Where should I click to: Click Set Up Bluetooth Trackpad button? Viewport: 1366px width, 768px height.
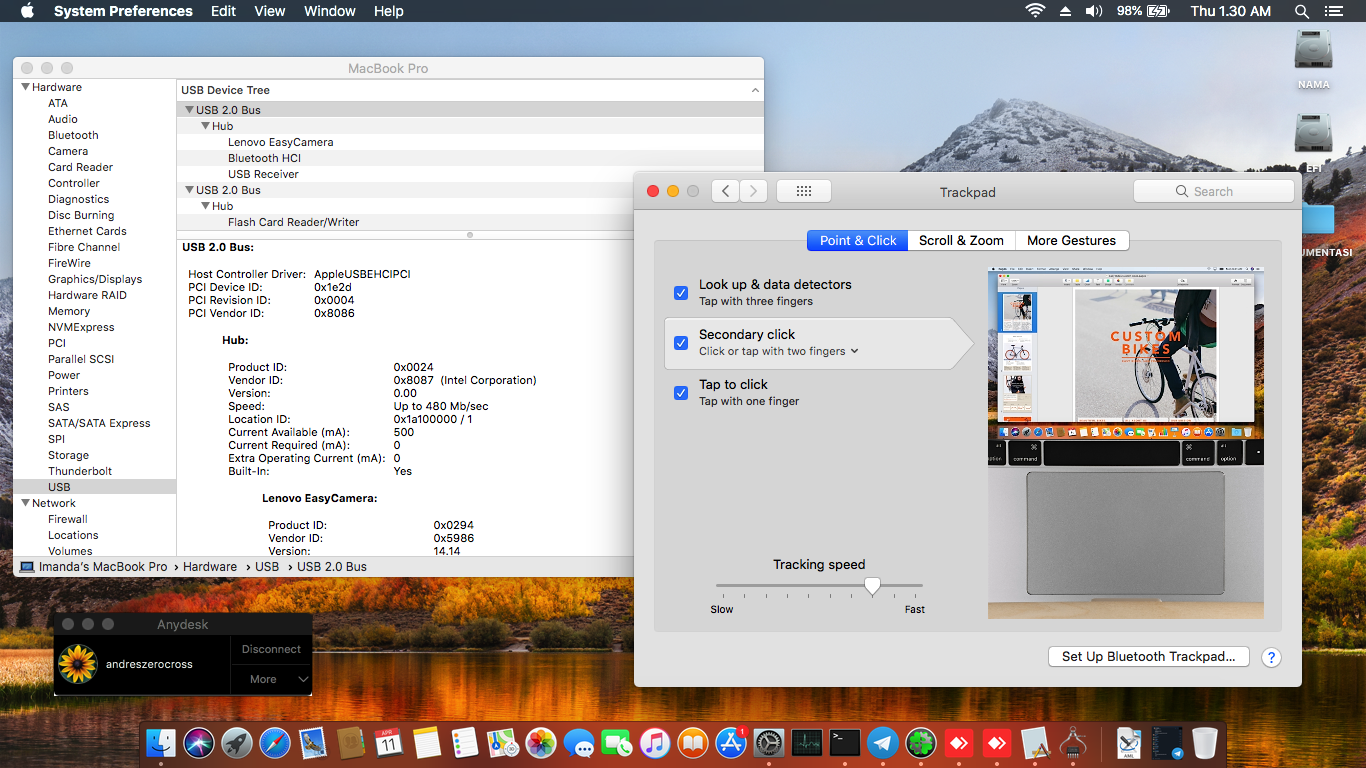tap(1148, 657)
